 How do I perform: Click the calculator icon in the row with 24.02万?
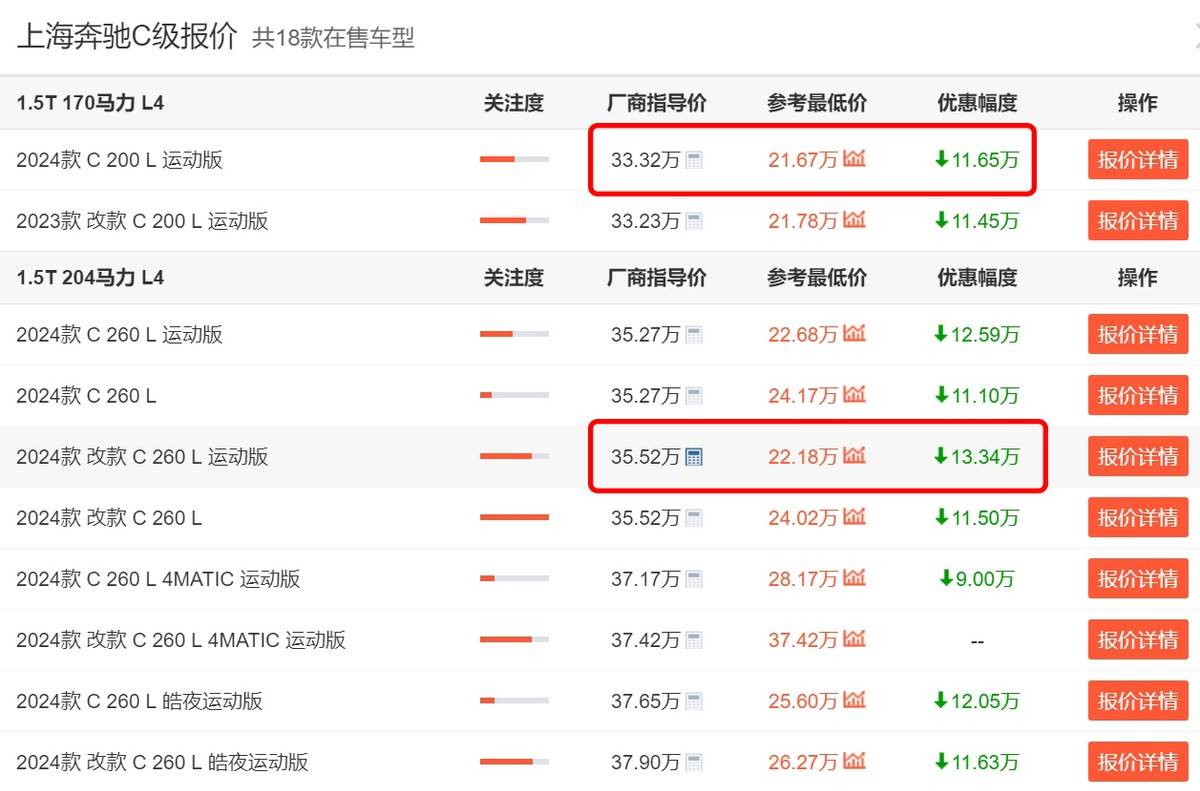[694, 518]
